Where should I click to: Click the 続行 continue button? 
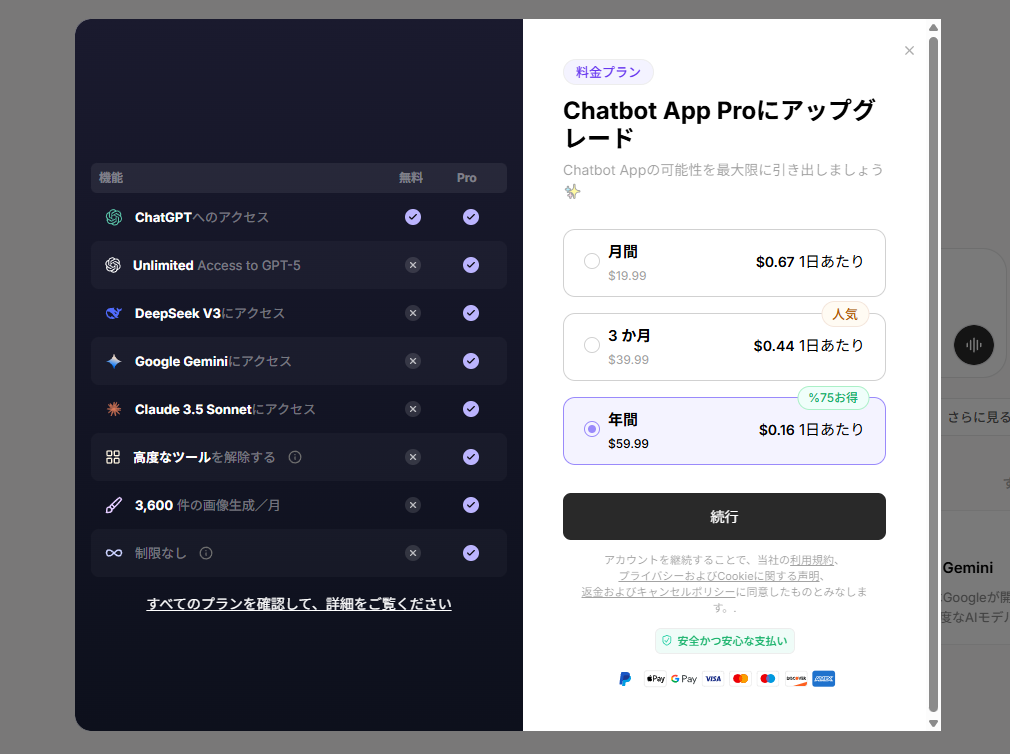tap(724, 516)
